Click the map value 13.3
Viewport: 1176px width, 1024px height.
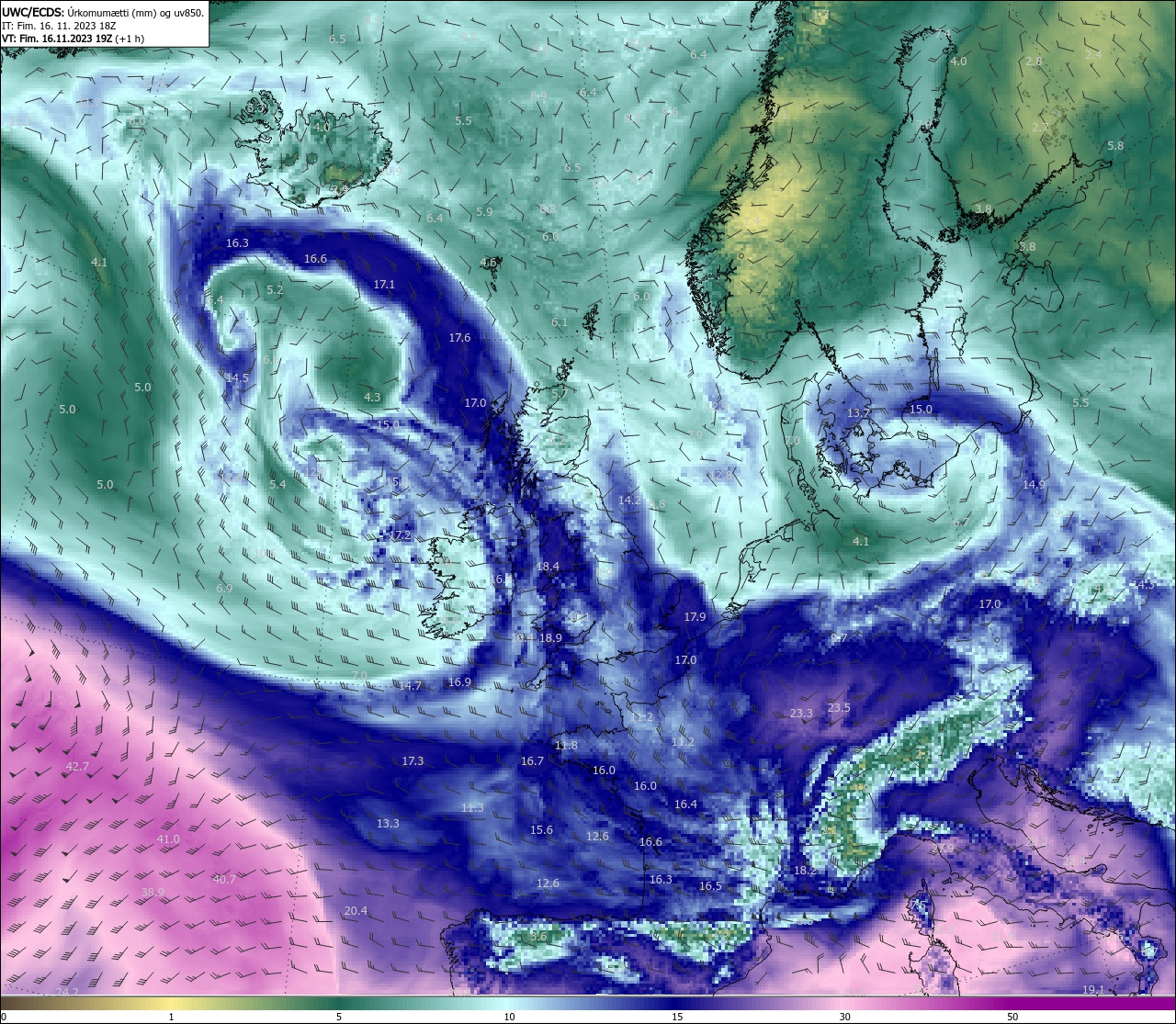pos(388,823)
